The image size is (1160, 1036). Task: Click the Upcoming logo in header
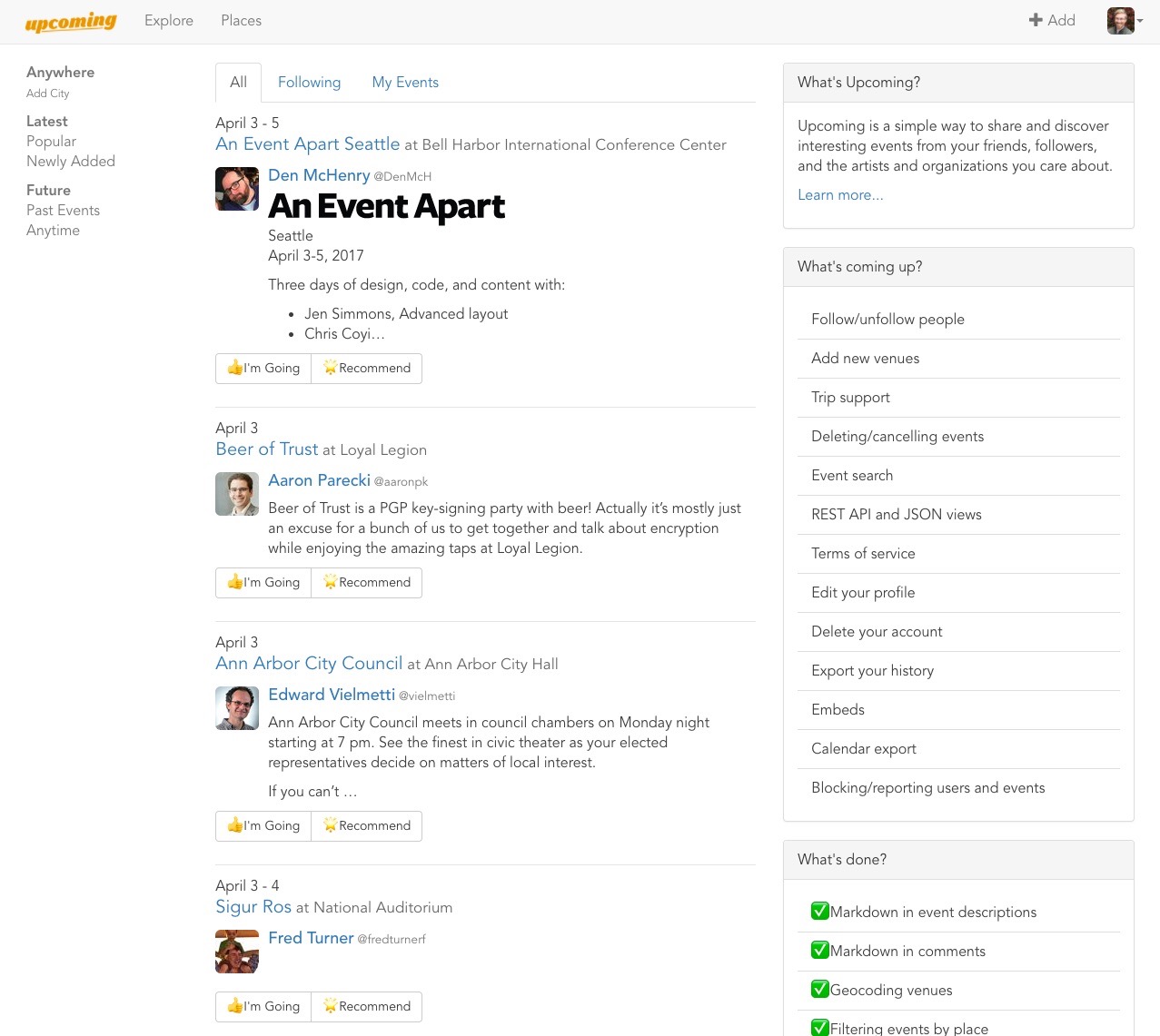click(x=71, y=22)
